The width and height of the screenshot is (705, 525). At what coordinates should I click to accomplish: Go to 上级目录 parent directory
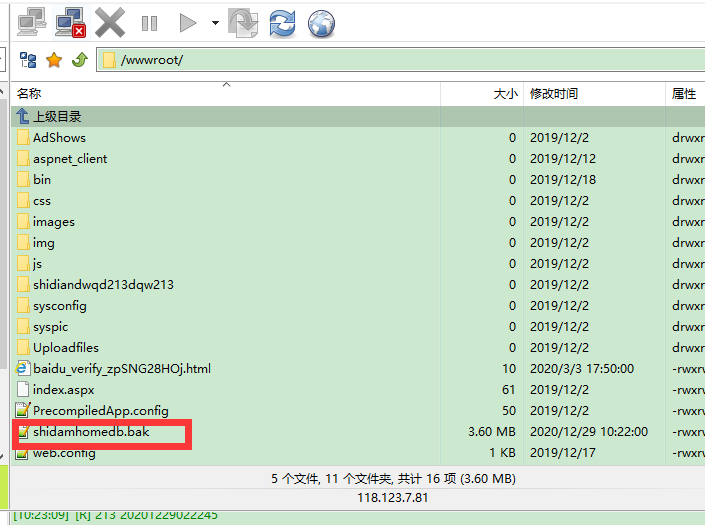click(57, 116)
